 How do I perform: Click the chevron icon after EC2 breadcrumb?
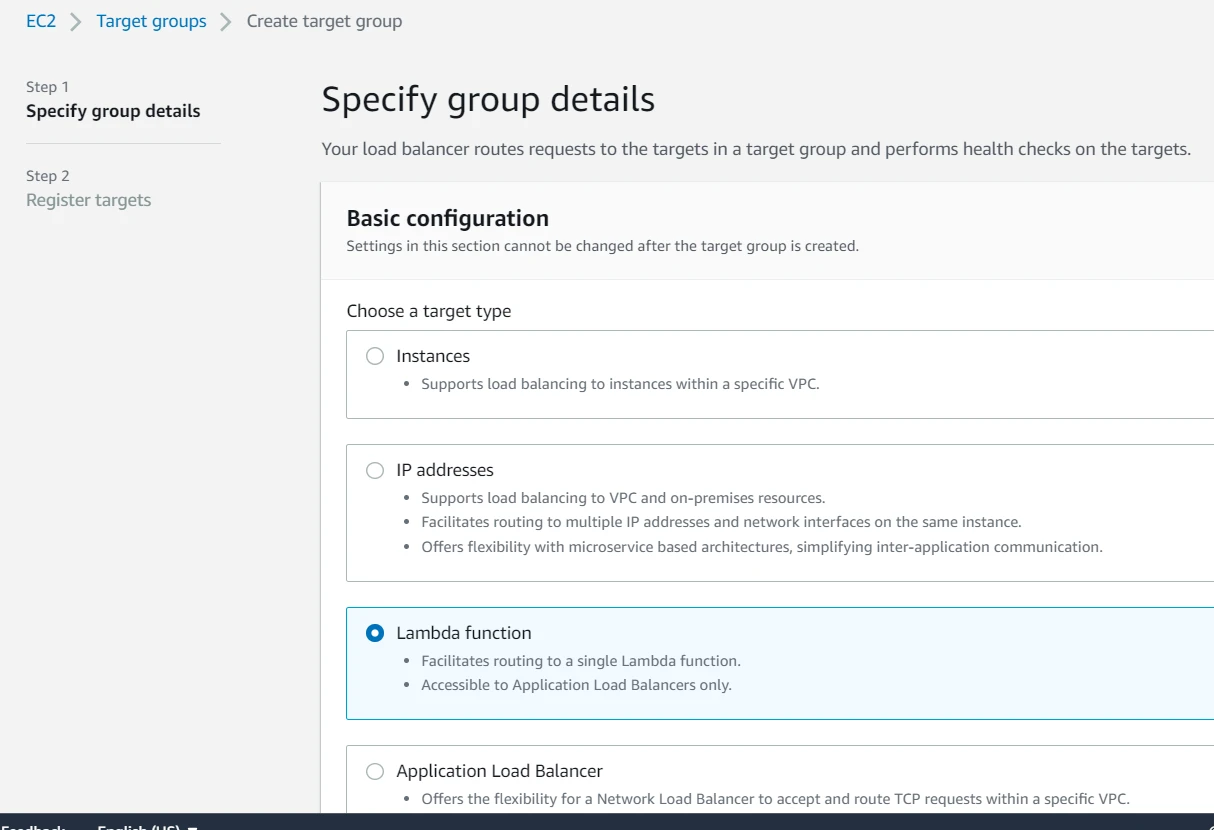(x=76, y=22)
